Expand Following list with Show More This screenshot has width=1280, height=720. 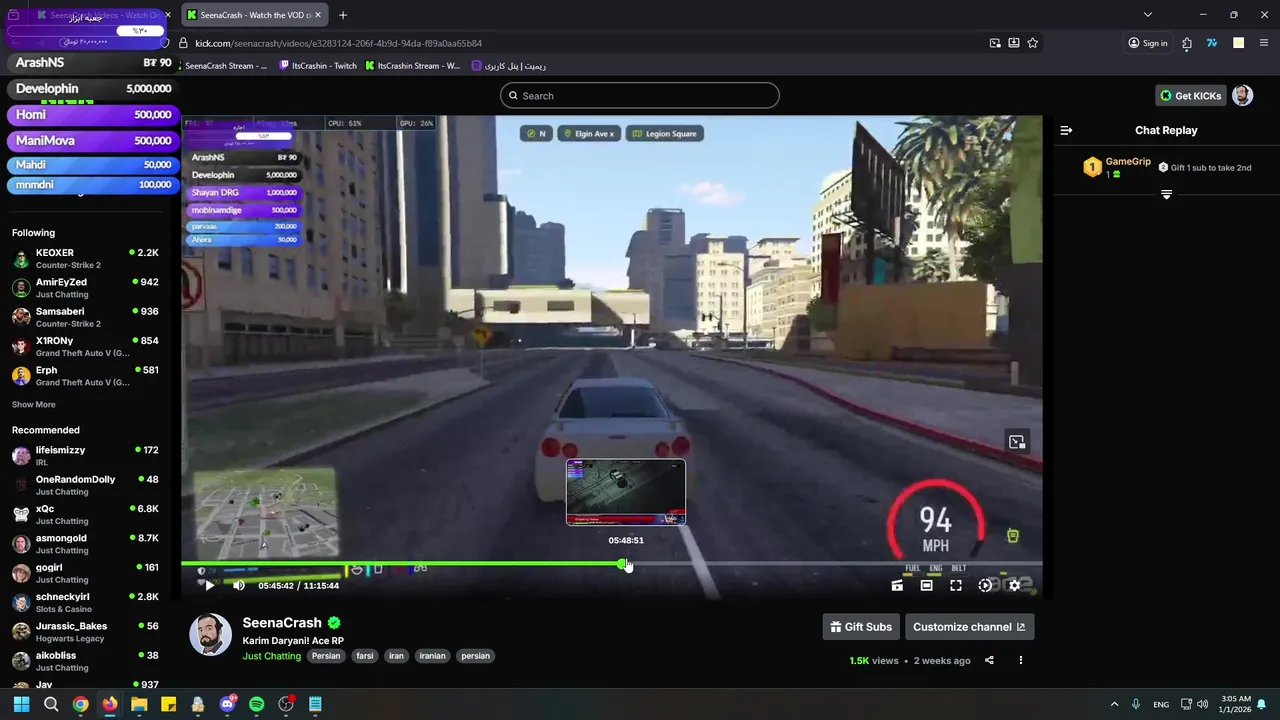[x=33, y=405]
